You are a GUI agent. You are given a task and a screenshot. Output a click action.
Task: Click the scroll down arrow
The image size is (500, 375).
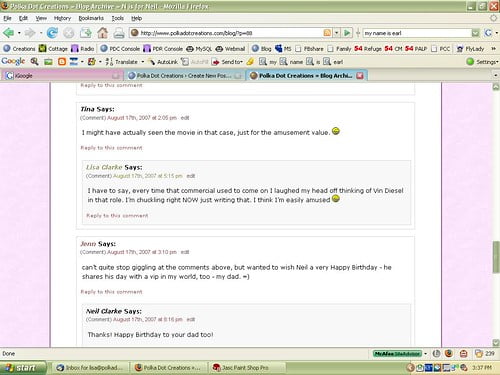(496, 343)
